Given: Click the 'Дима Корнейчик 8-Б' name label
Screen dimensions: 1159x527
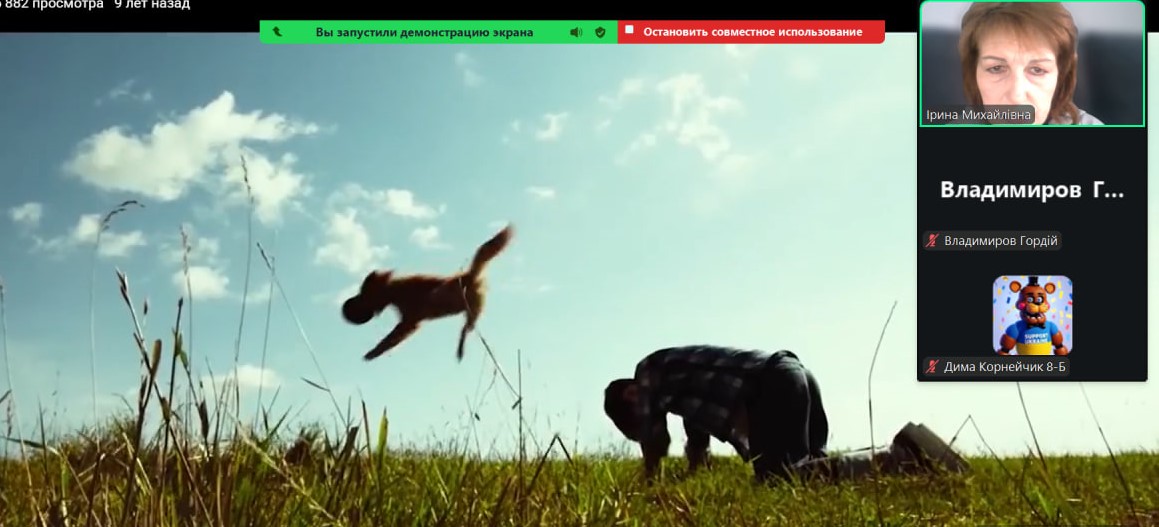Looking at the screenshot, I should coord(1005,367).
